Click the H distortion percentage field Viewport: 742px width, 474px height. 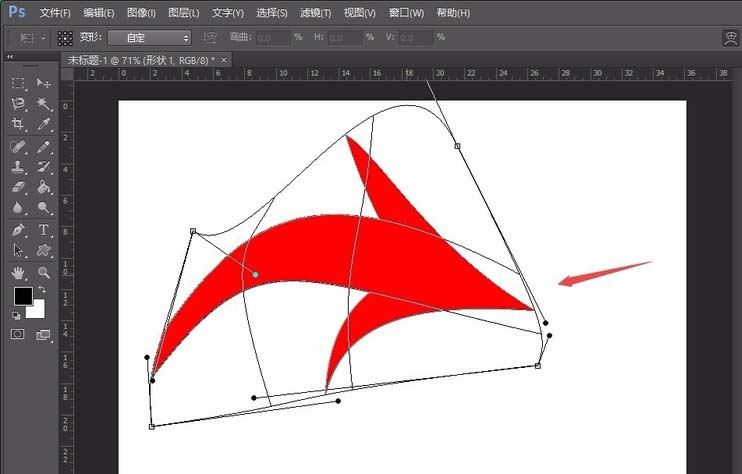coord(345,38)
